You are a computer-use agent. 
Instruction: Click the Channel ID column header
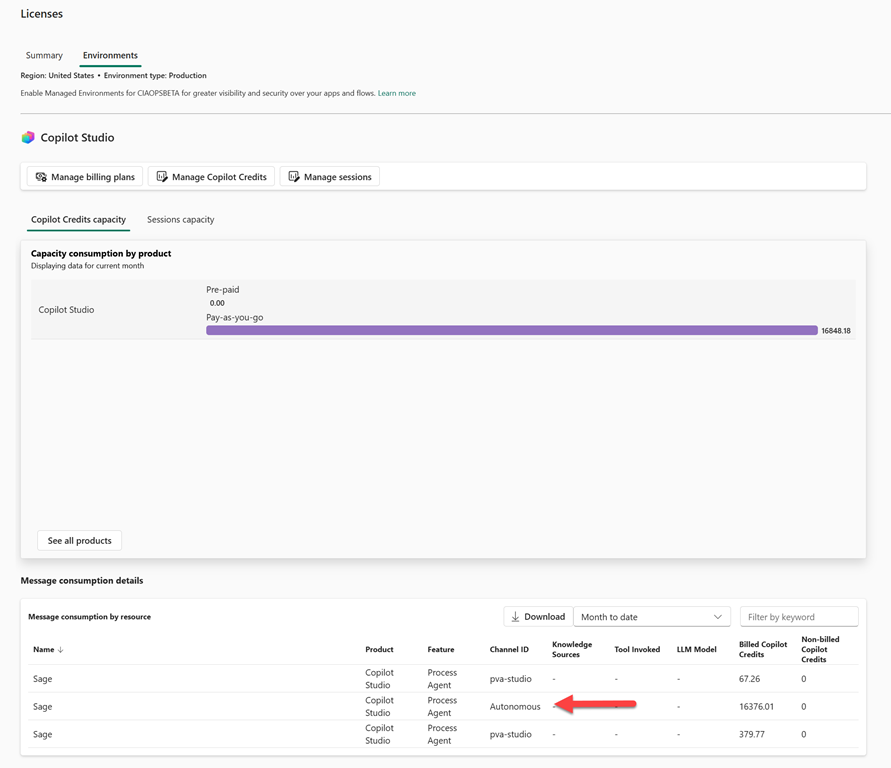(509, 649)
